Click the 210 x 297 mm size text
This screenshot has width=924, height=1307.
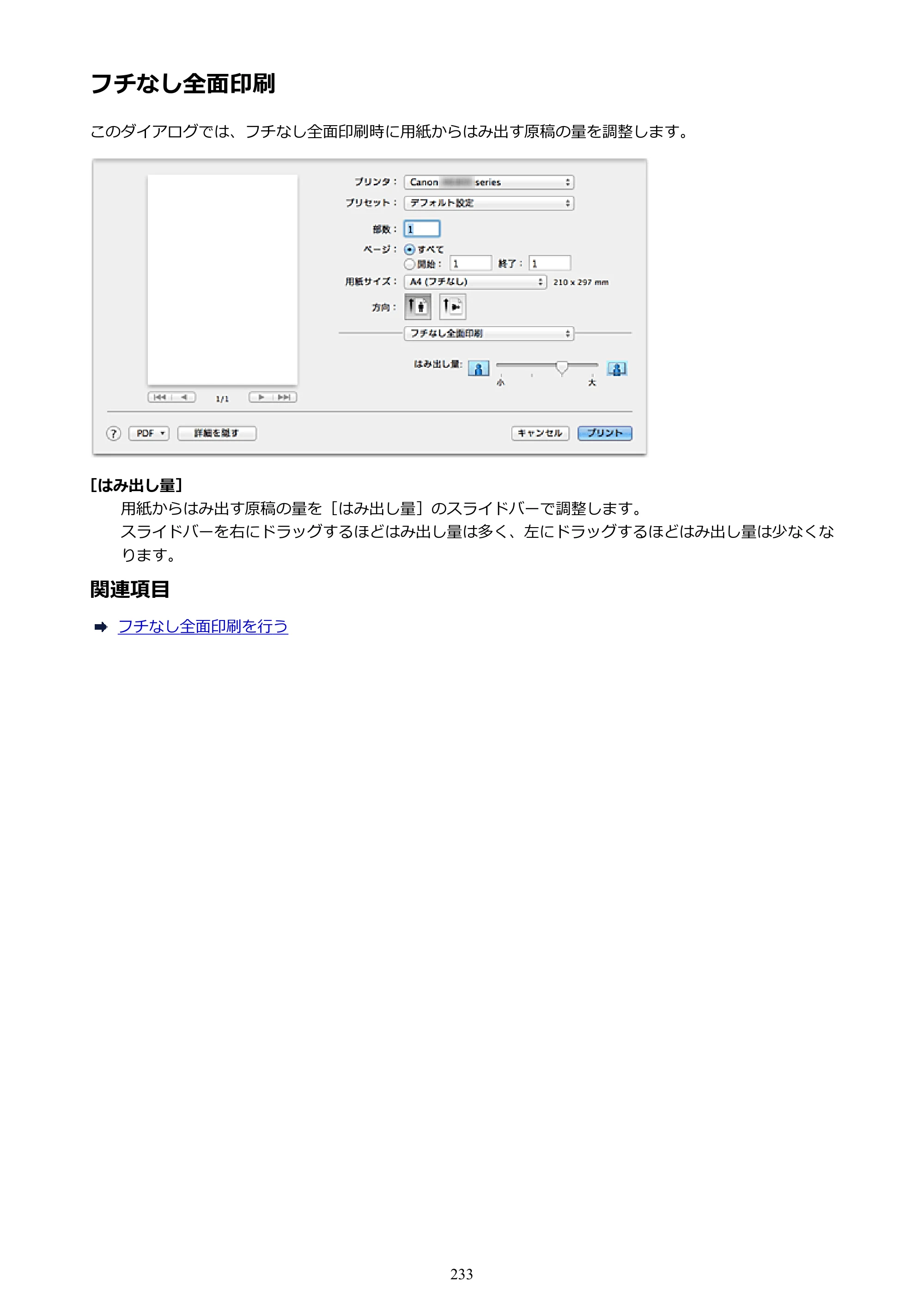(581, 282)
